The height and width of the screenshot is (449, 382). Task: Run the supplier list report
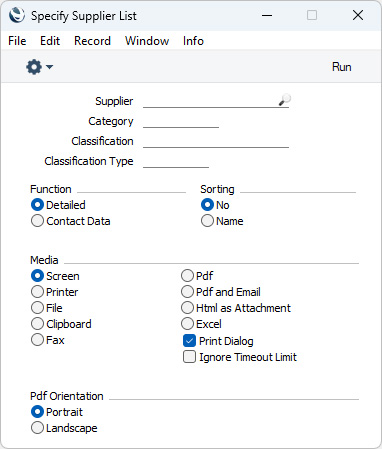point(341,67)
